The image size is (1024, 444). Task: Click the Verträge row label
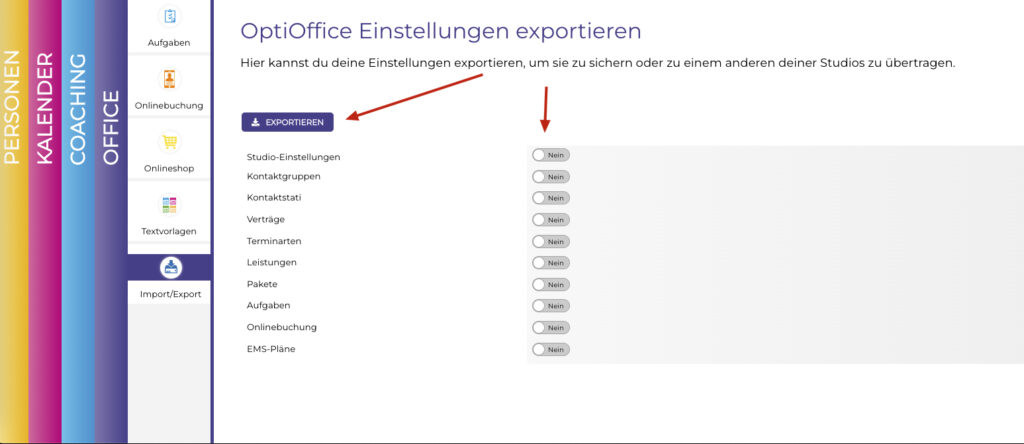(x=266, y=219)
